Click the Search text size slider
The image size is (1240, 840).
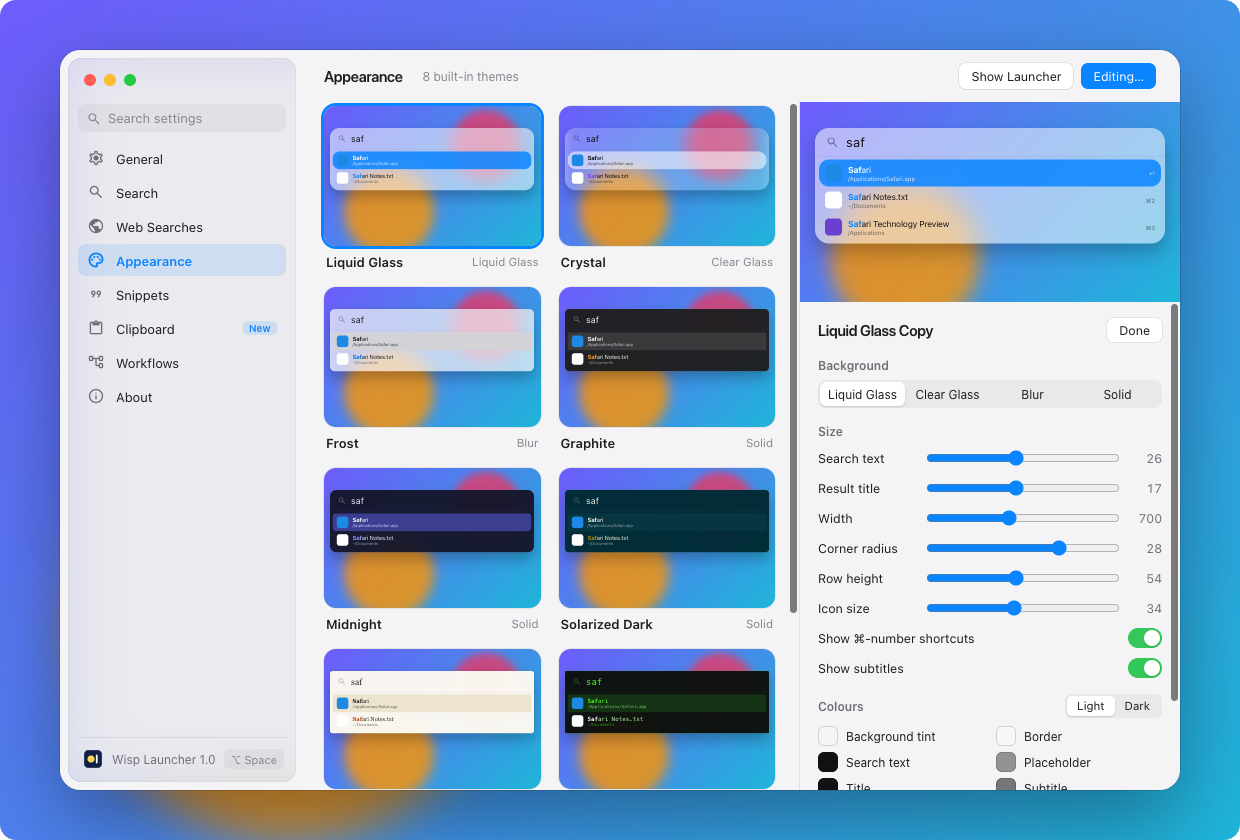tap(1022, 458)
